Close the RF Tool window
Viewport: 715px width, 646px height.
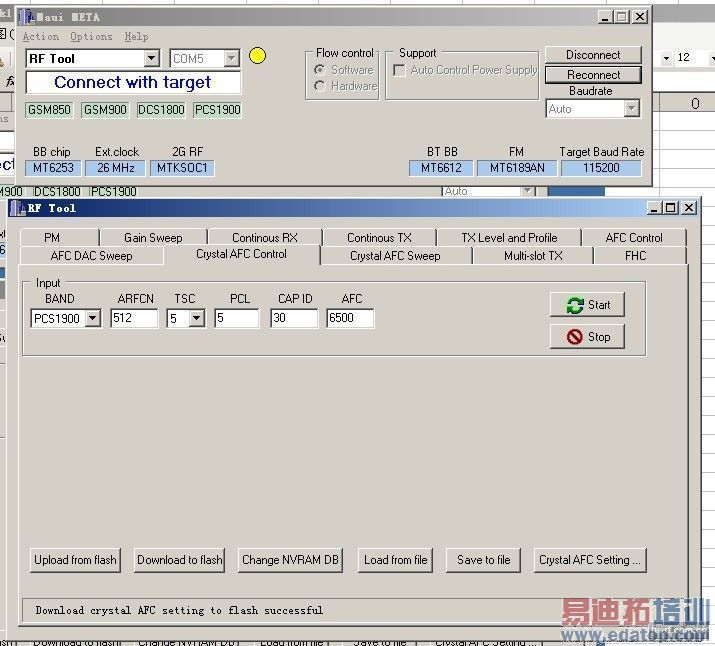[x=689, y=208]
